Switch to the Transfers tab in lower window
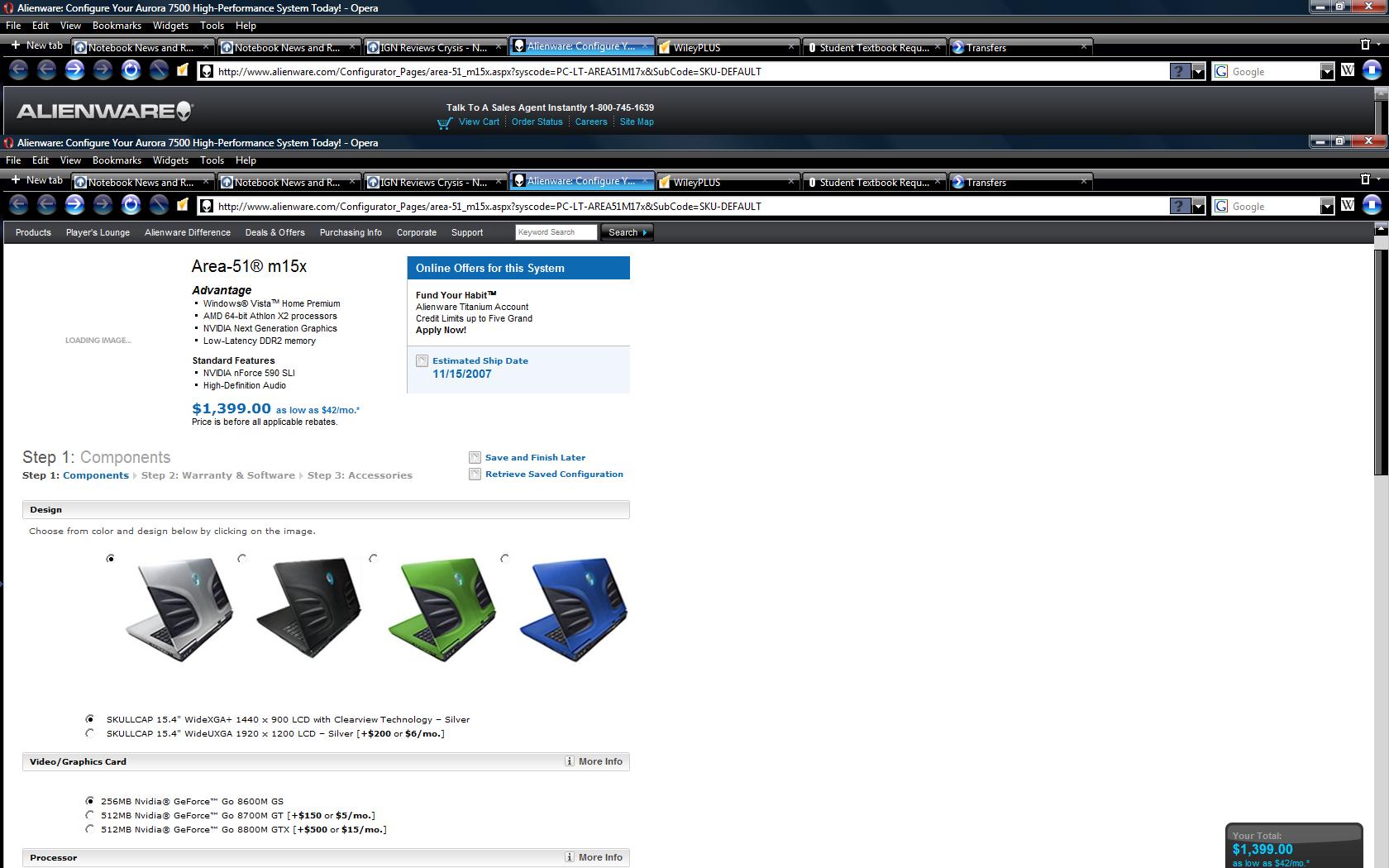 tap(1020, 182)
